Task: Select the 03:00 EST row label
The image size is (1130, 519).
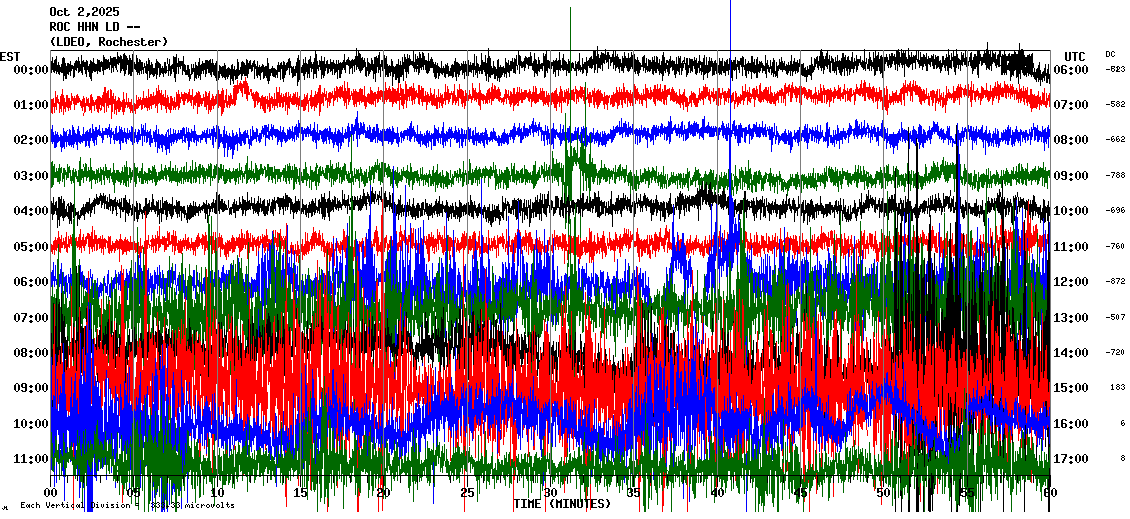Action: [31, 176]
